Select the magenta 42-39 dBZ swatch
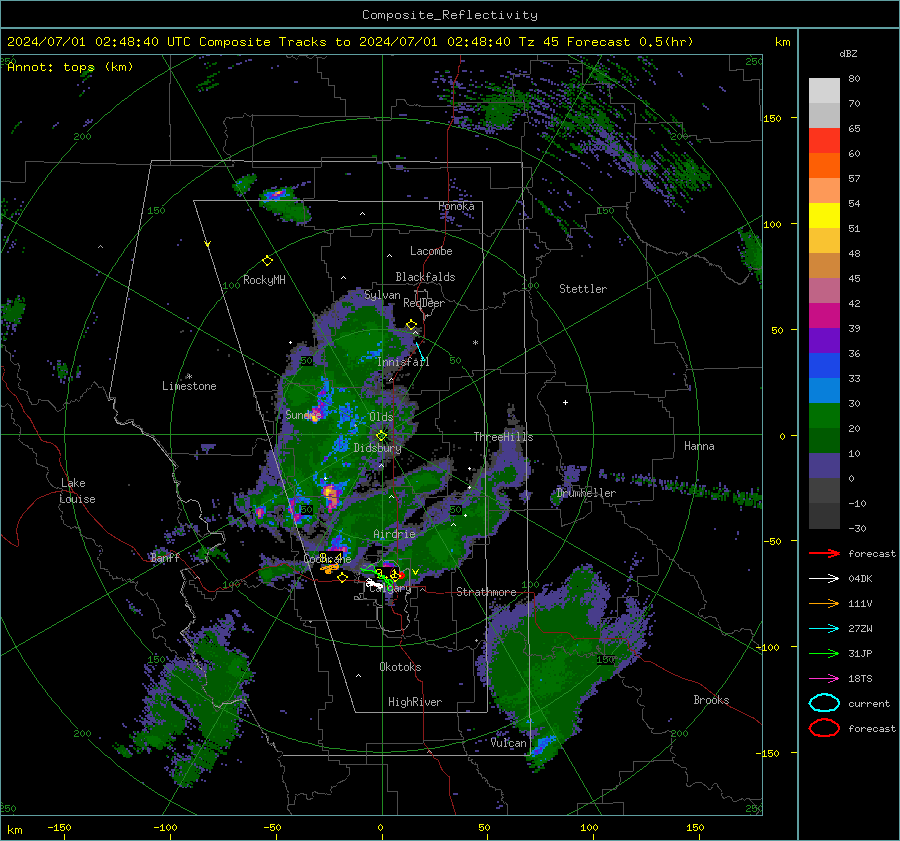Image resolution: width=900 pixels, height=841 pixels. (x=824, y=316)
